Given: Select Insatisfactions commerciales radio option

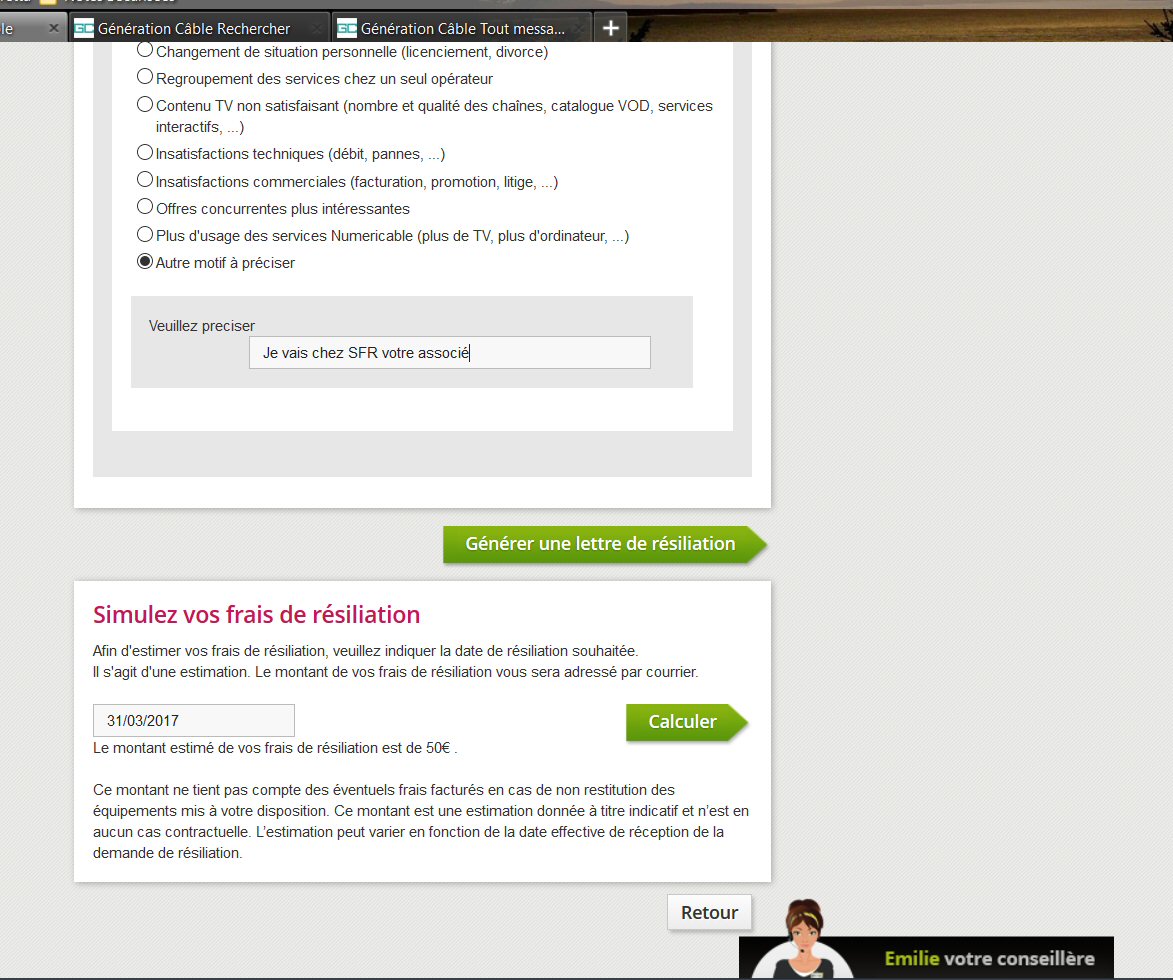Looking at the screenshot, I should point(145,180).
